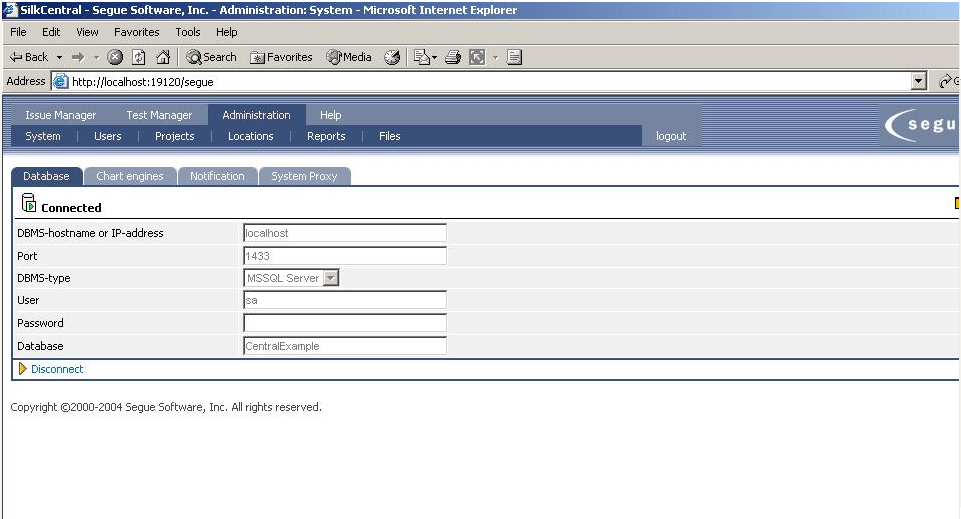Go to Home page icon

pyautogui.click(x=163, y=57)
